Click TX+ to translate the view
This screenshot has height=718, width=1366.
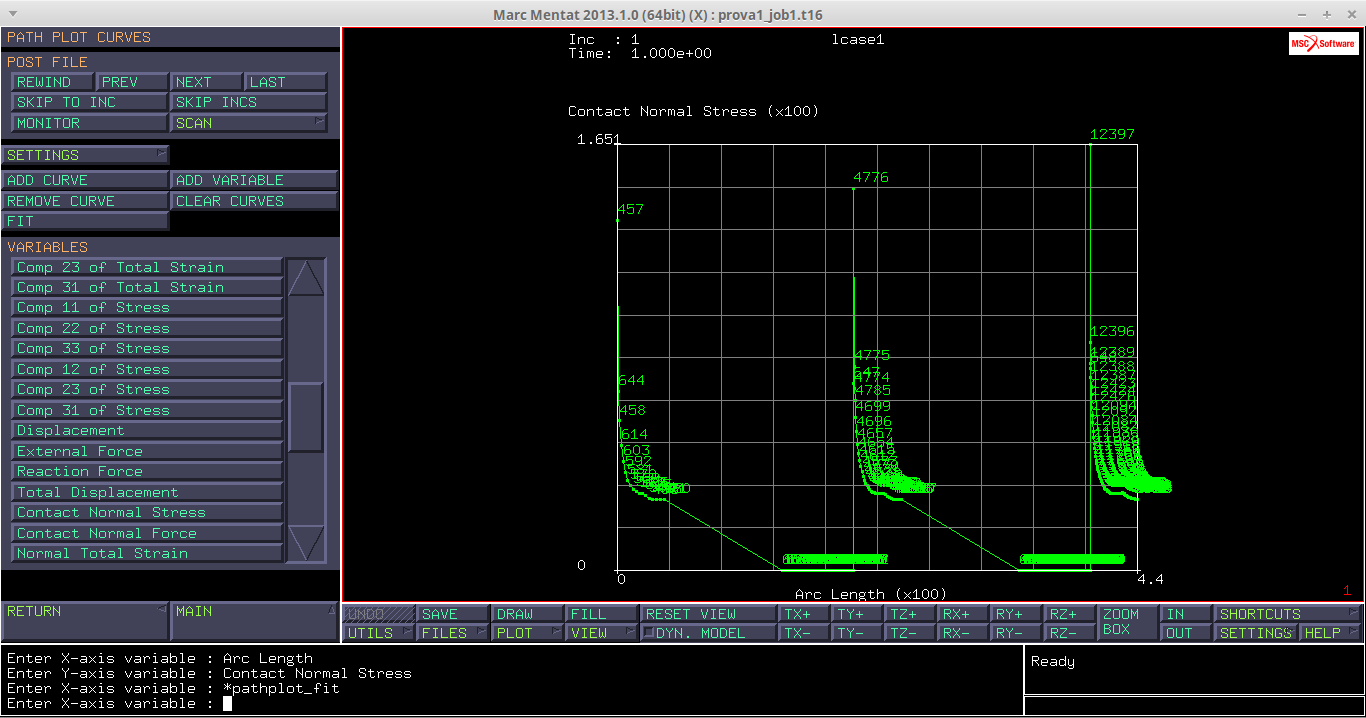(x=804, y=614)
